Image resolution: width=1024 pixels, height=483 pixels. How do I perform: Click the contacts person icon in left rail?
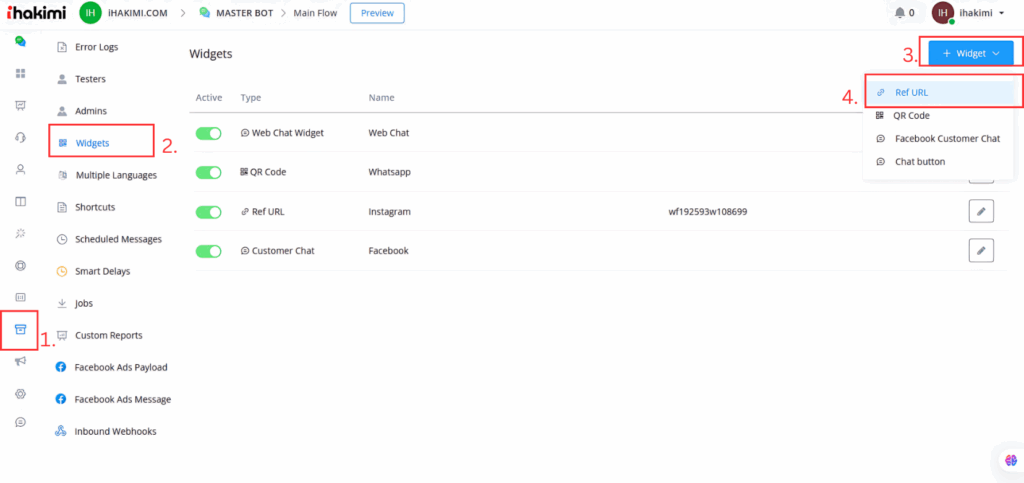20,169
